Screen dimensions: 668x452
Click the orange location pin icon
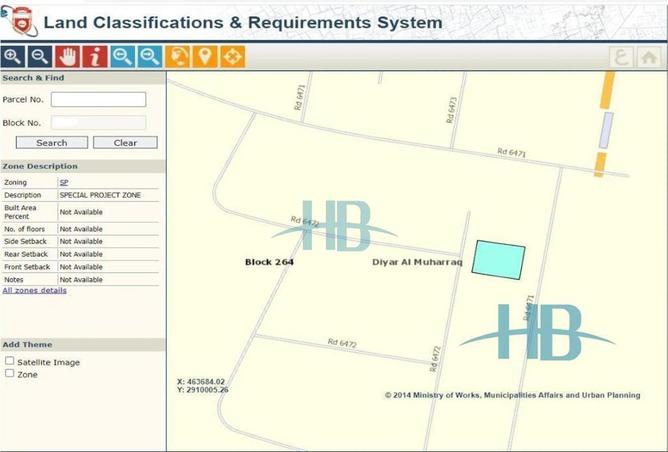tap(204, 57)
